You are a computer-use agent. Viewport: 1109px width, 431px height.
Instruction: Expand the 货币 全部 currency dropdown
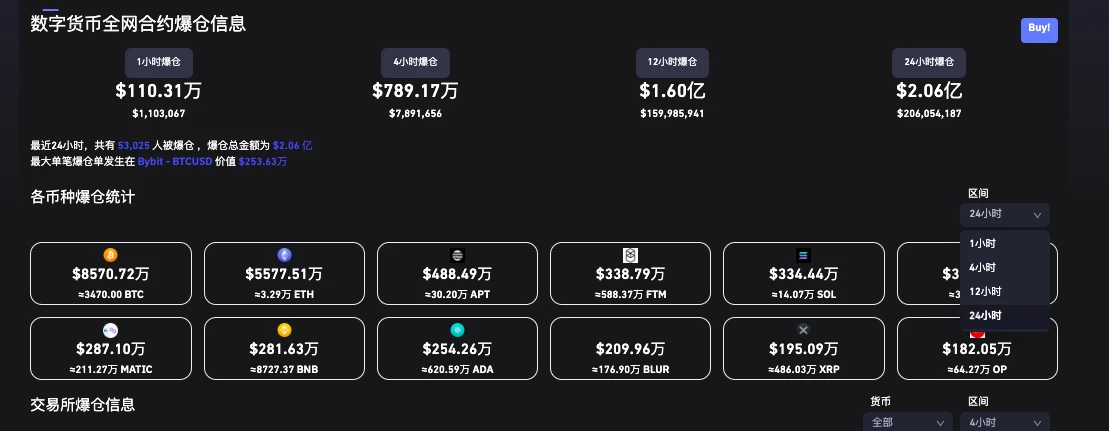click(908, 422)
